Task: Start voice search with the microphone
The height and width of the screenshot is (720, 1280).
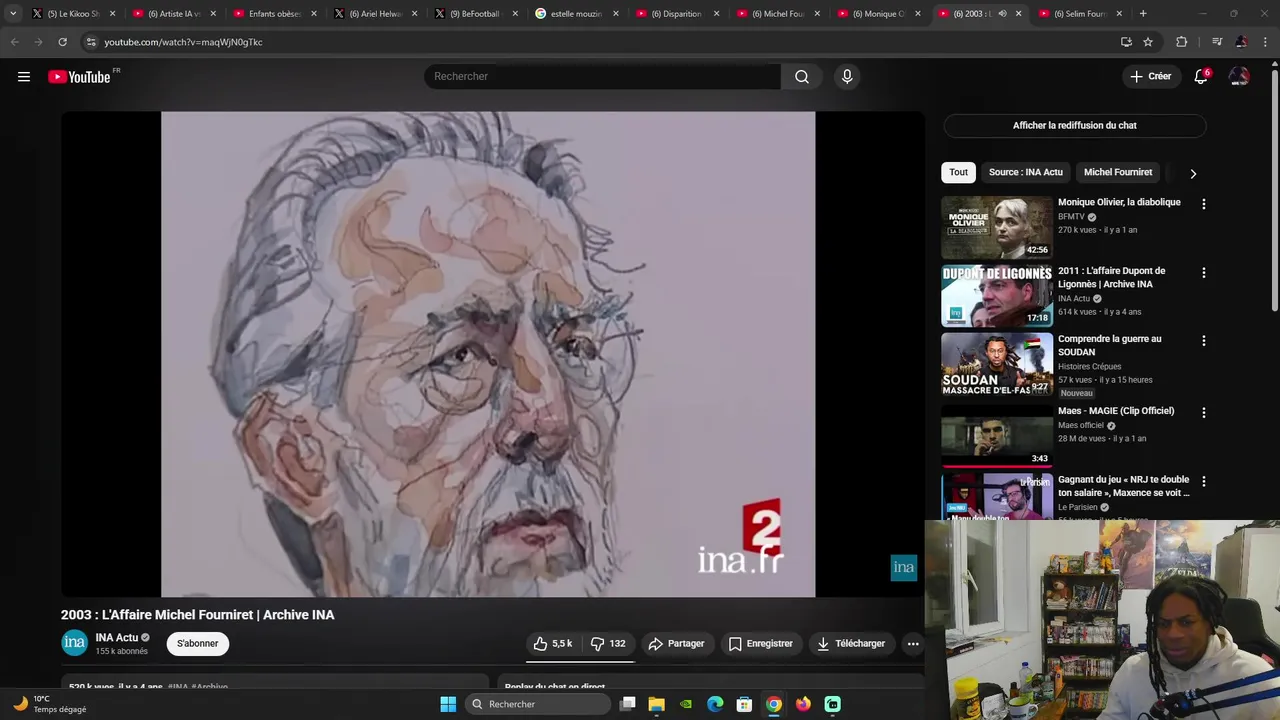Action: pyautogui.click(x=847, y=77)
